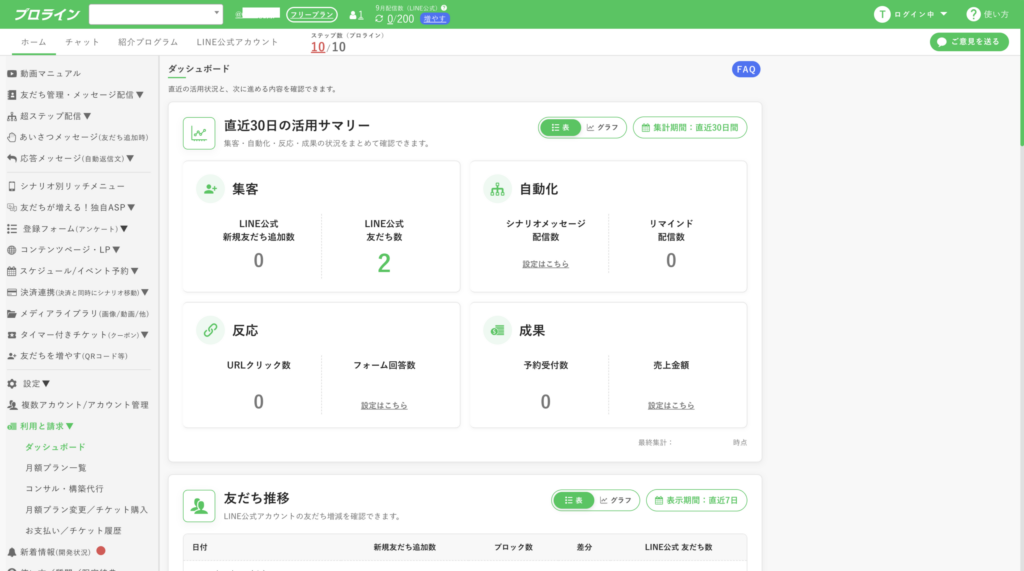Open コンサル・構築代行 in sidebar
The height and width of the screenshot is (571, 1024).
(65, 489)
